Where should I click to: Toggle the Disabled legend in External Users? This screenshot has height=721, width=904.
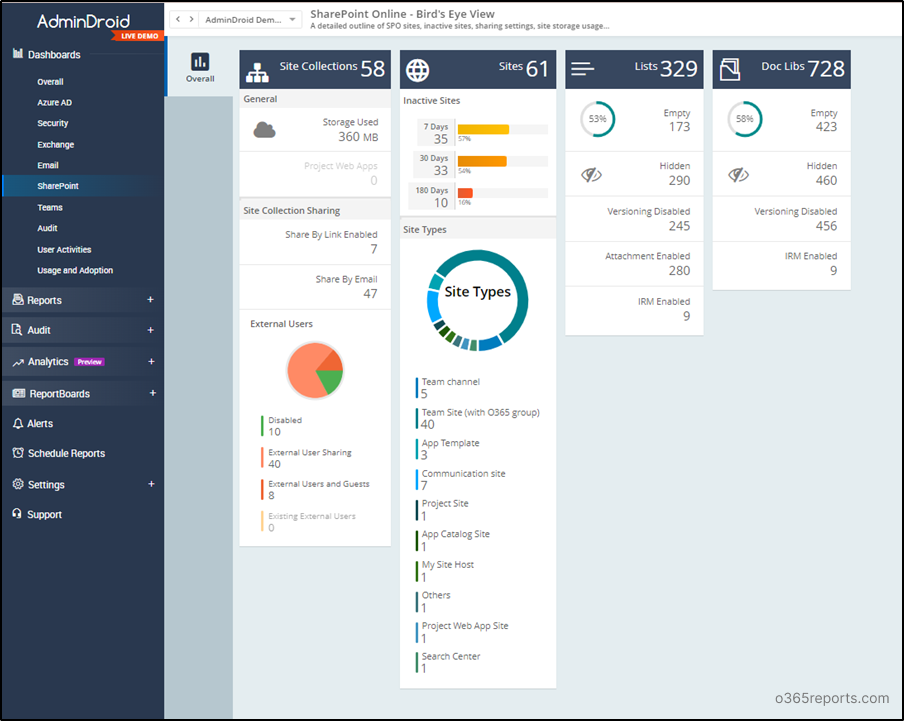(x=284, y=421)
